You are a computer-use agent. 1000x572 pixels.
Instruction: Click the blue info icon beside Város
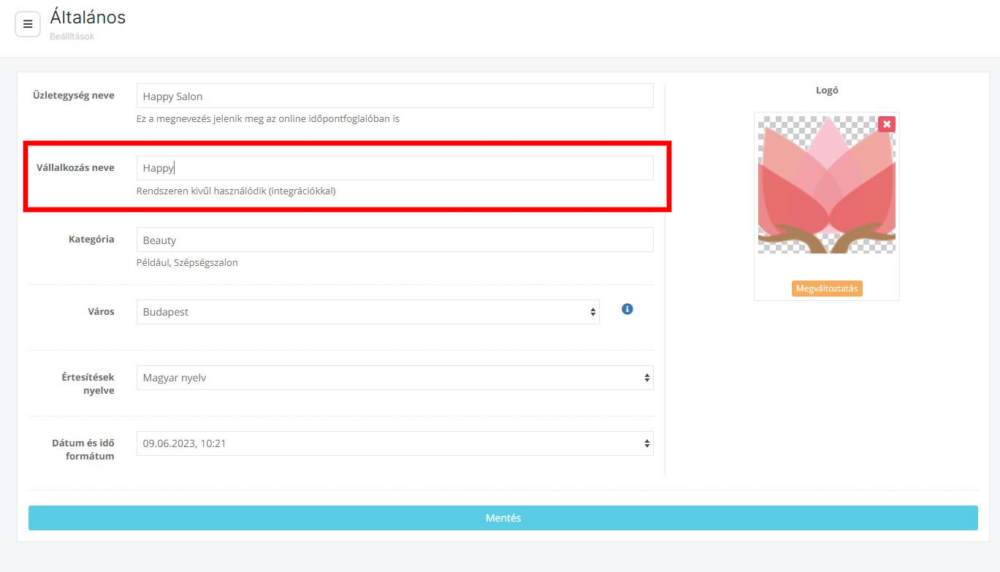pos(627,309)
